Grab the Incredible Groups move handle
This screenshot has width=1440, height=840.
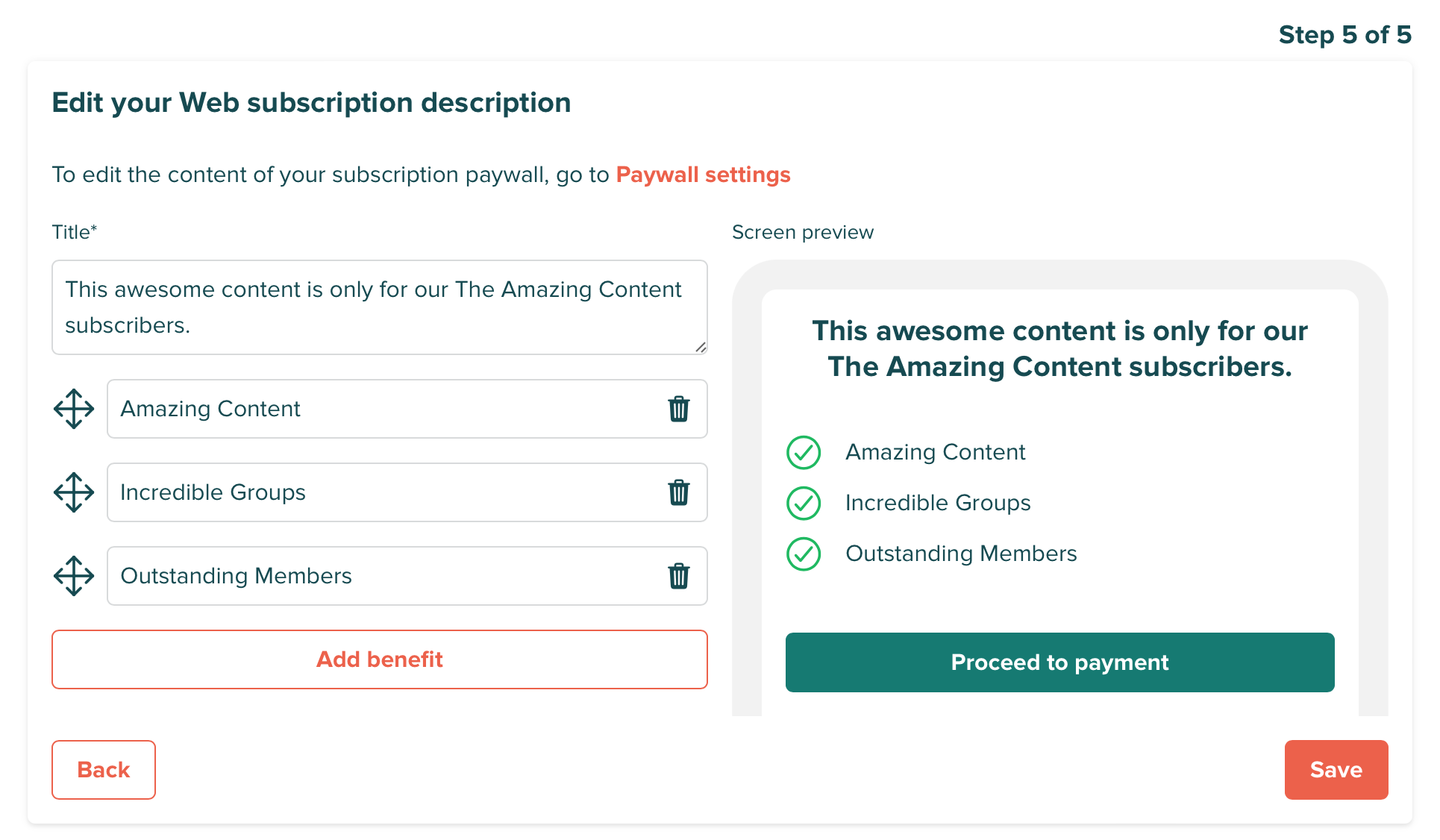74,492
